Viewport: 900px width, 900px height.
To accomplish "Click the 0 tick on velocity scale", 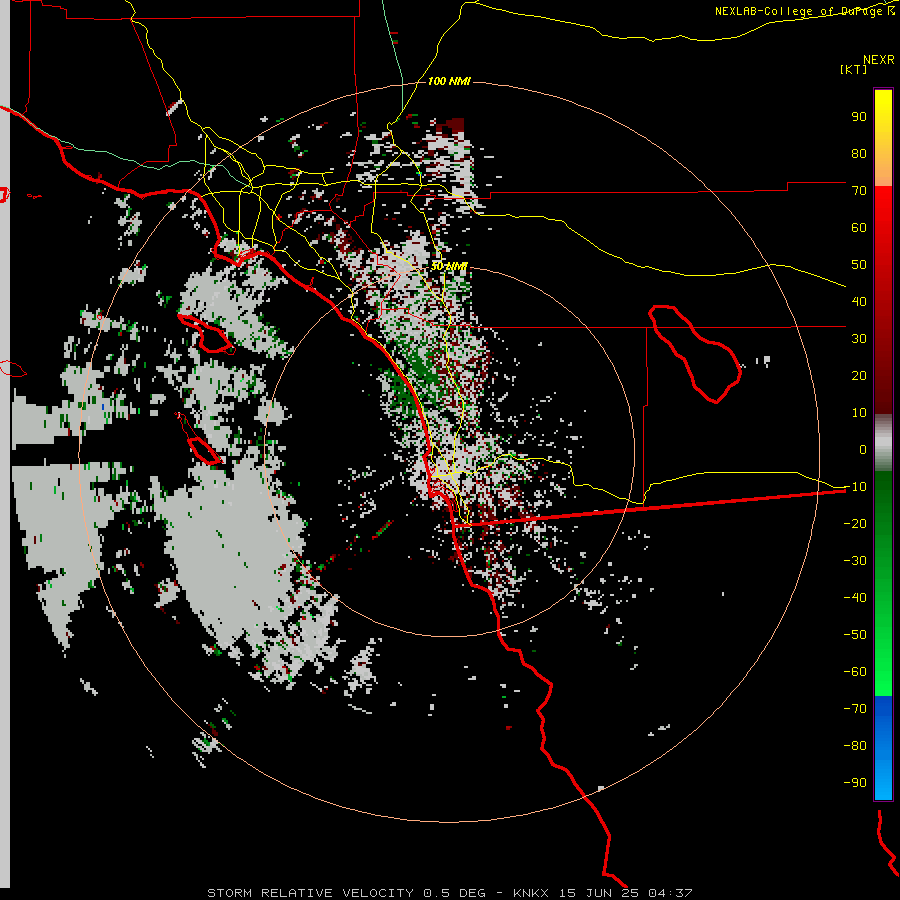I will (863, 449).
